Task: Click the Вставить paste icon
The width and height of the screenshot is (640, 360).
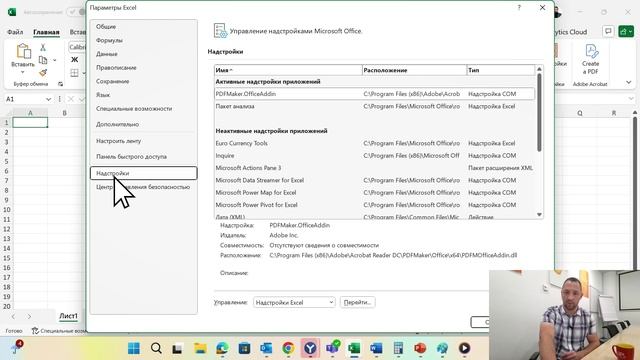Action: (23, 52)
